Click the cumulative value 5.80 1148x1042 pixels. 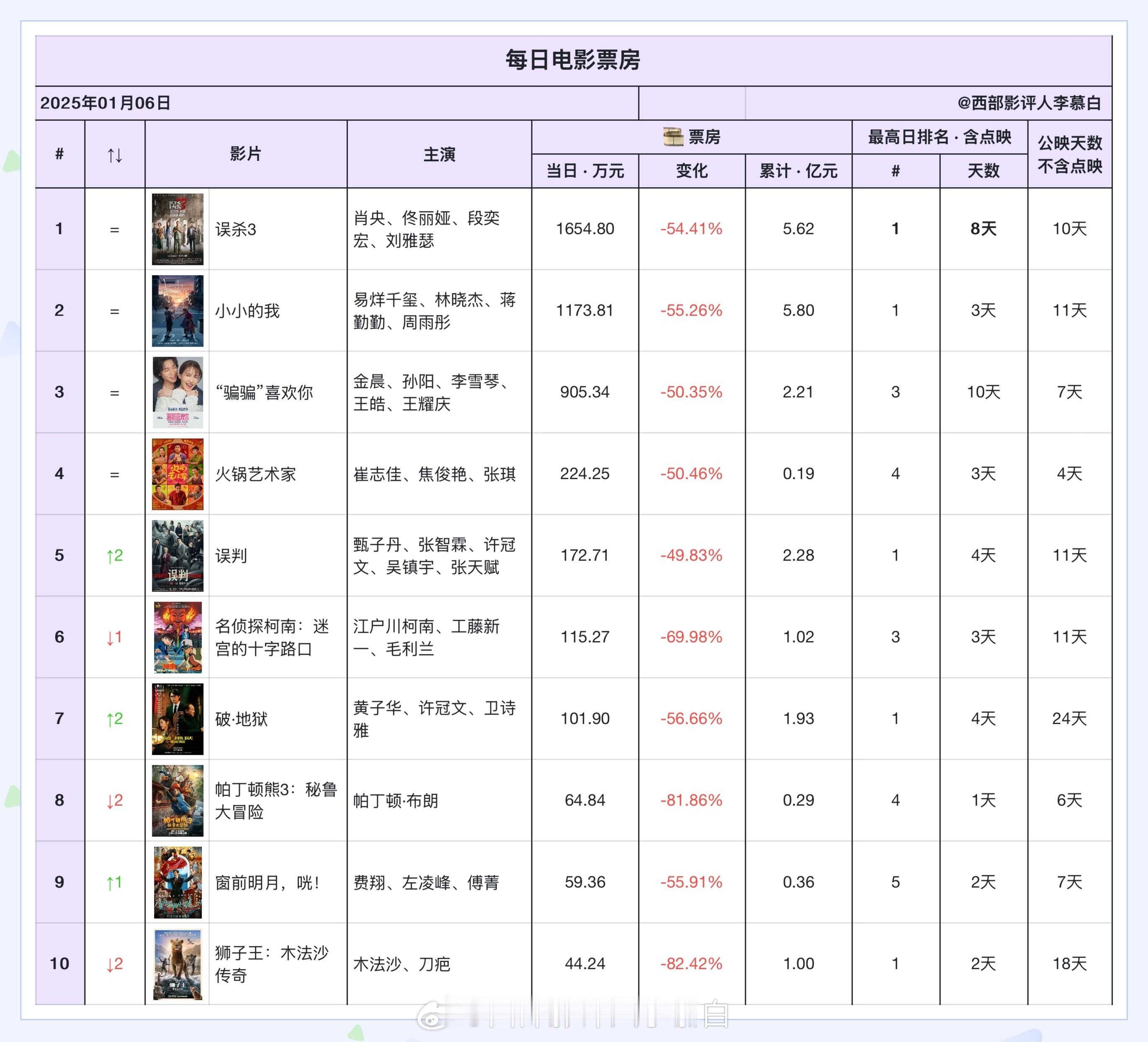point(798,310)
